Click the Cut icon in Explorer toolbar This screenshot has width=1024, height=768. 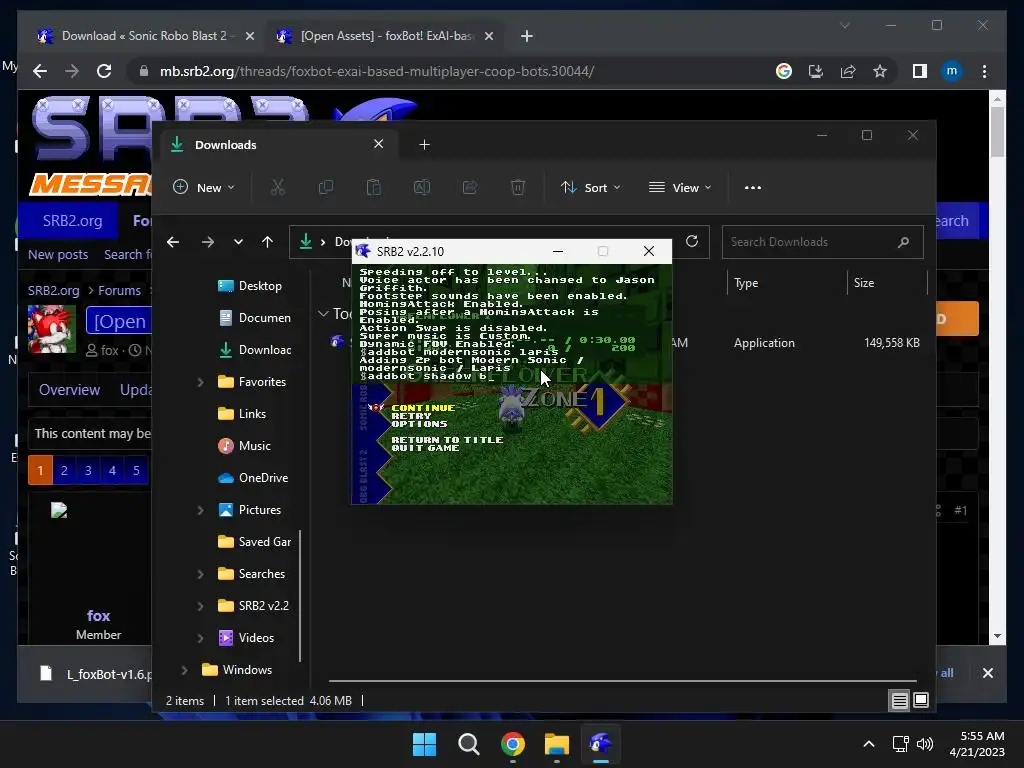tap(278, 187)
